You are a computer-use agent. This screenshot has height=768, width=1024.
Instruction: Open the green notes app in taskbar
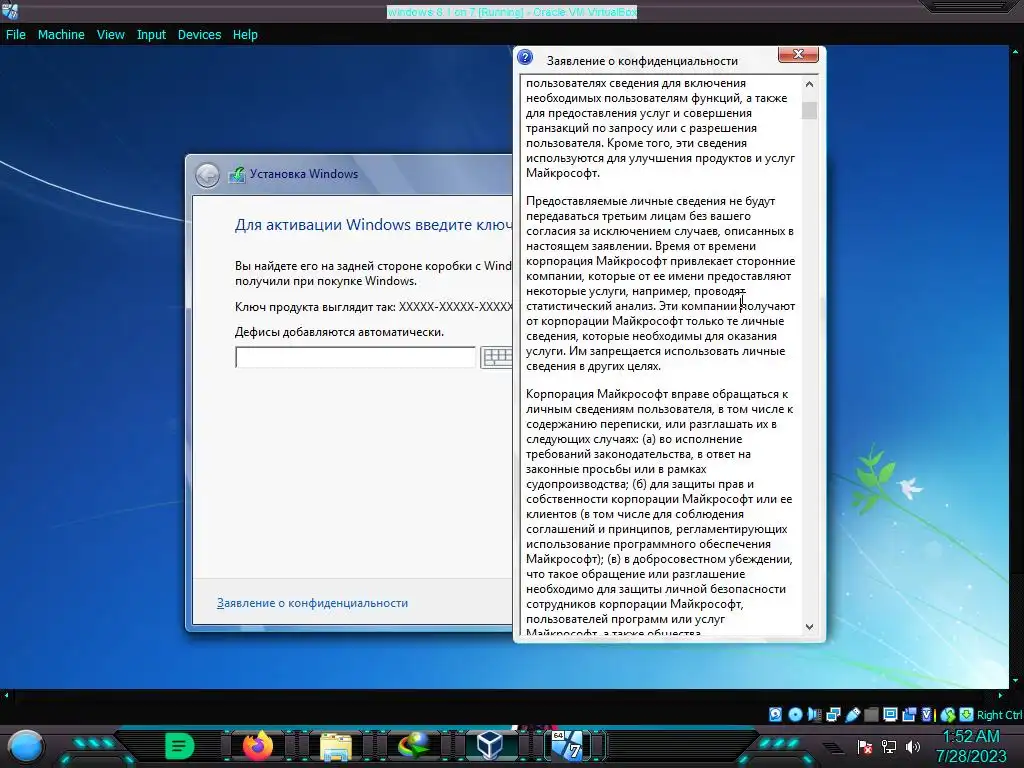(x=180, y=745)
